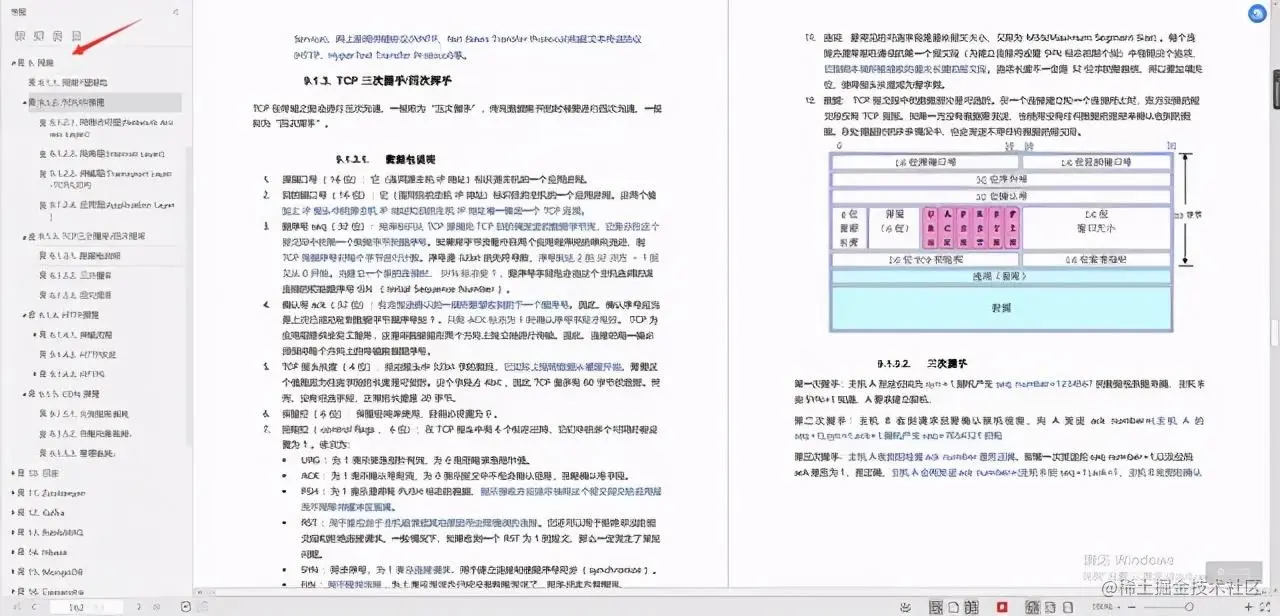Collapse the 6.1.3 TCP handshake bookmark
This screenshot has width=1280, height=616.
pyautogui.click(x=25, y=236)
